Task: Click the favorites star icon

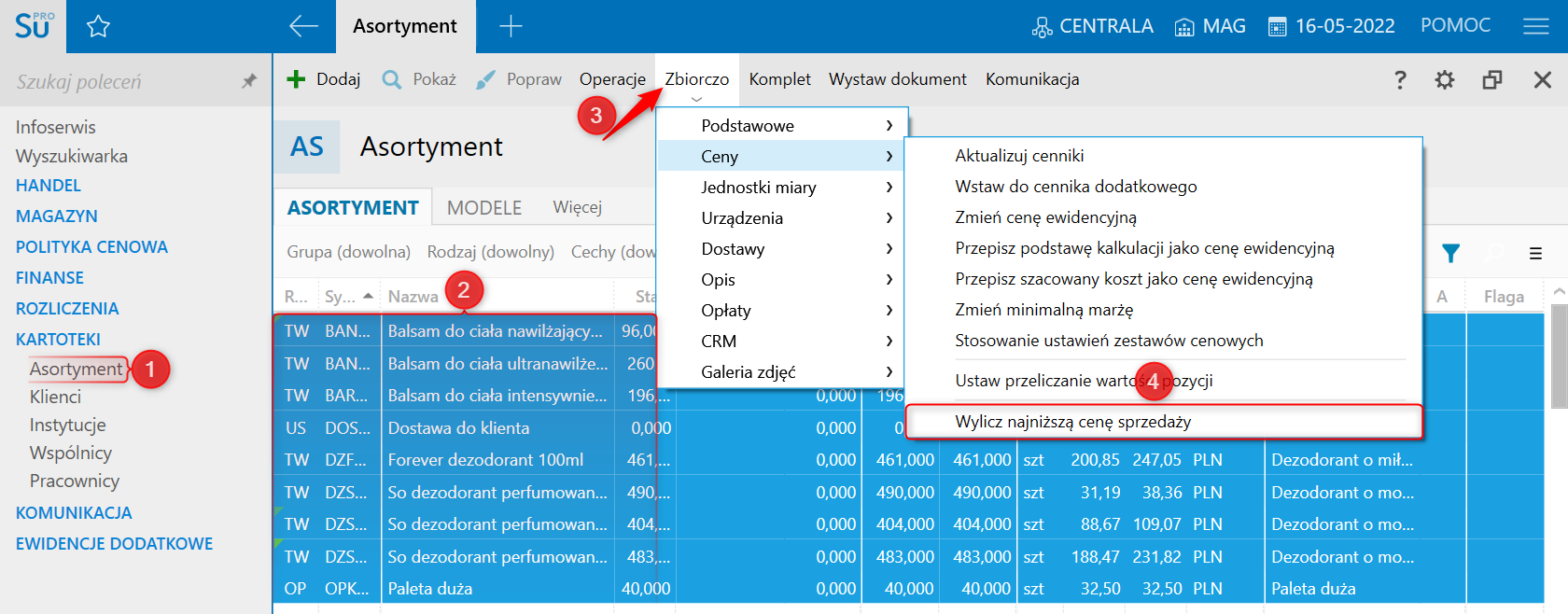Action: click(x=98, y=27)
